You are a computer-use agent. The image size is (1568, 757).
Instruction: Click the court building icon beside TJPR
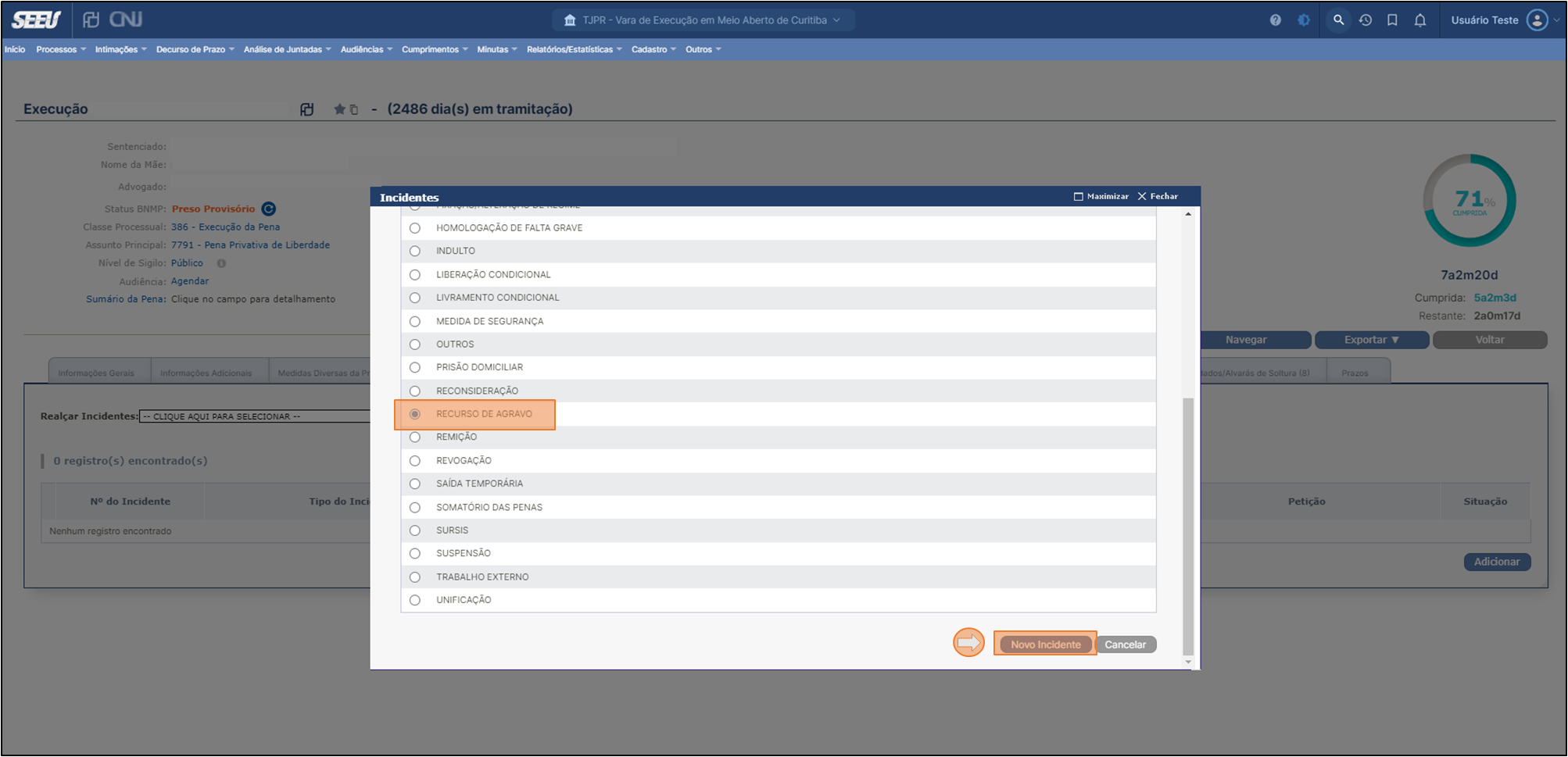coord(570,20)
